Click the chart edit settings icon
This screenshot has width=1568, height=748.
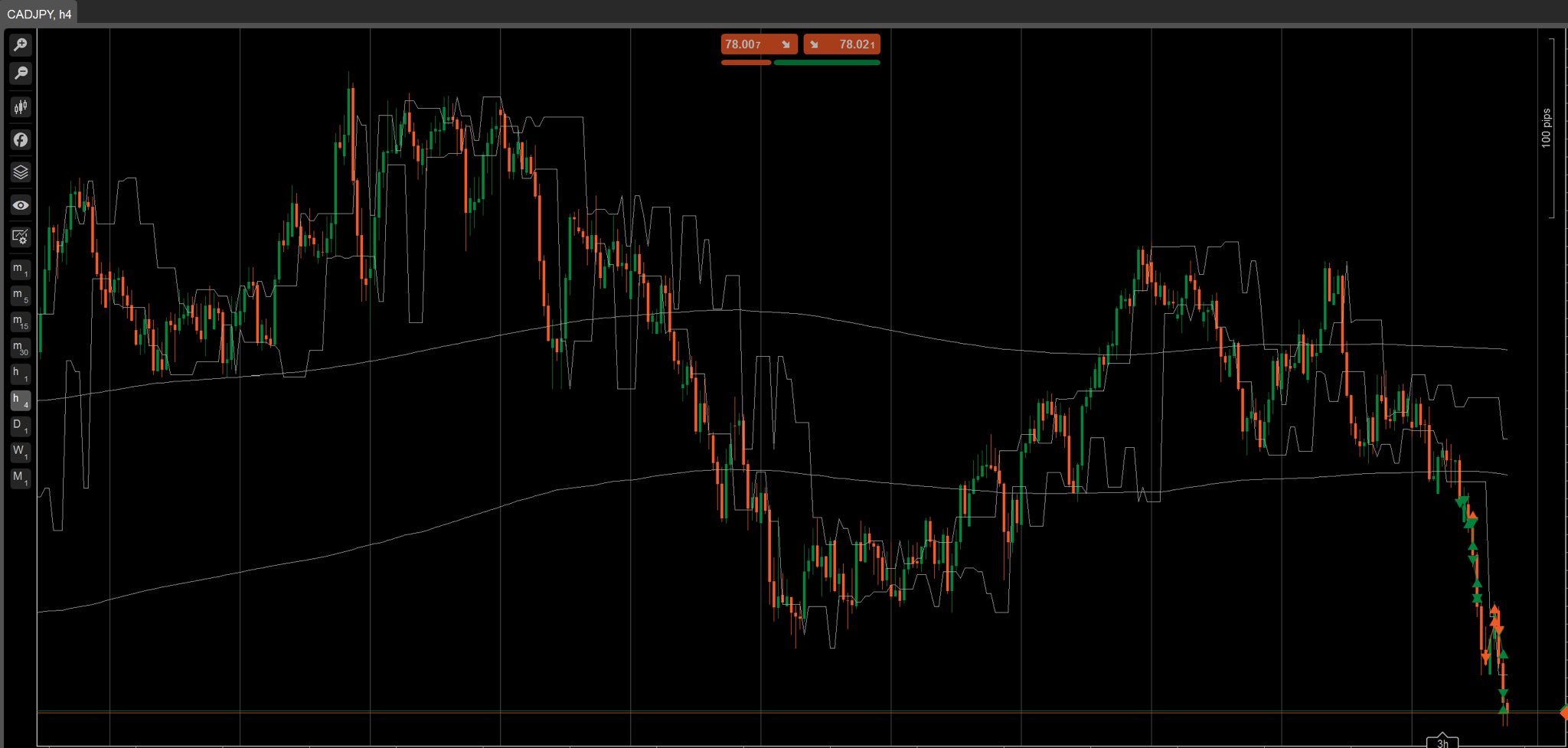pyautogui.click(x=20, y=237)
